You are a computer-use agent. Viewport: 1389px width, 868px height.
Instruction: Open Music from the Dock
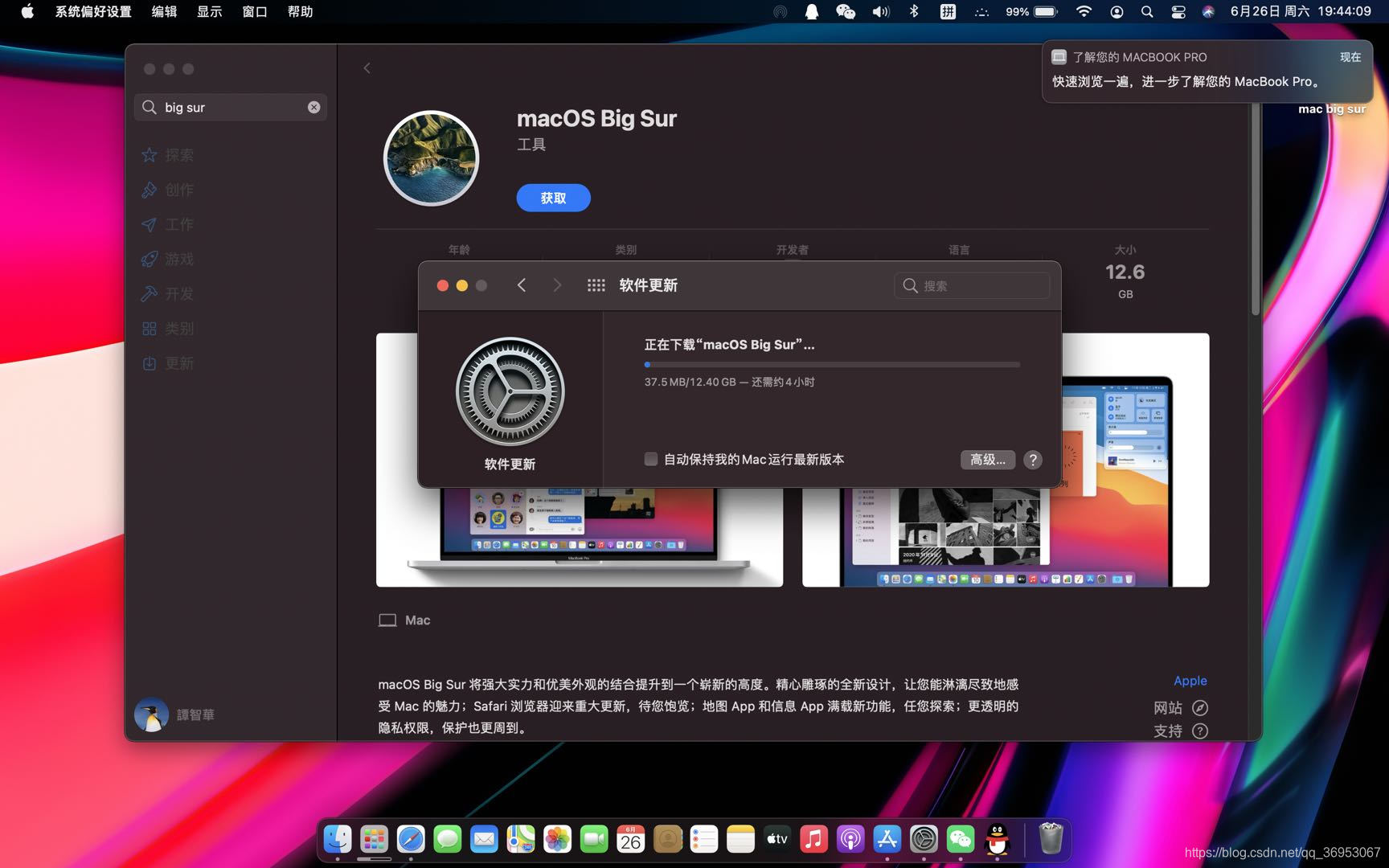[813, 840]
